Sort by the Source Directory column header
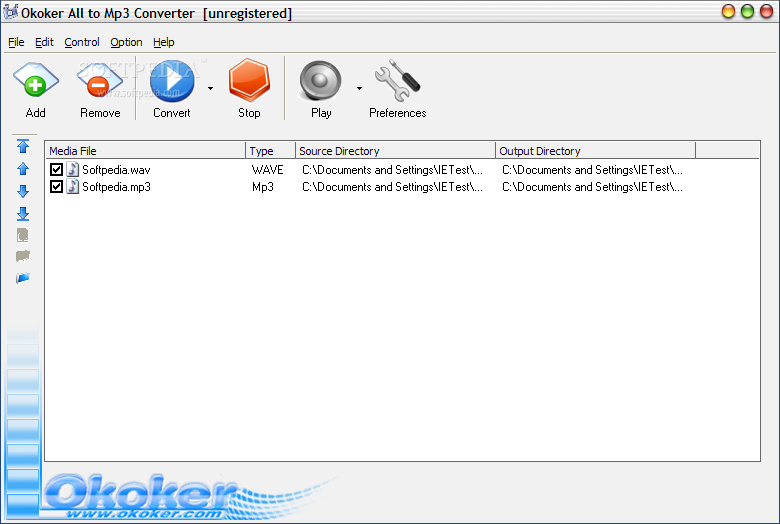This screenshot has height=524, width=780. pyautogui.click(x=395, y=151)
